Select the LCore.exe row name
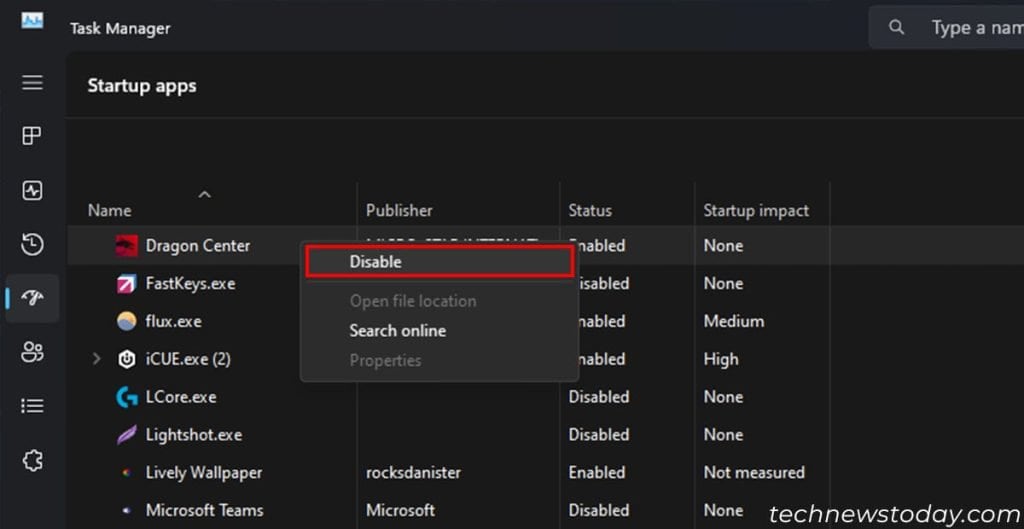 click(x=181, y=397)
